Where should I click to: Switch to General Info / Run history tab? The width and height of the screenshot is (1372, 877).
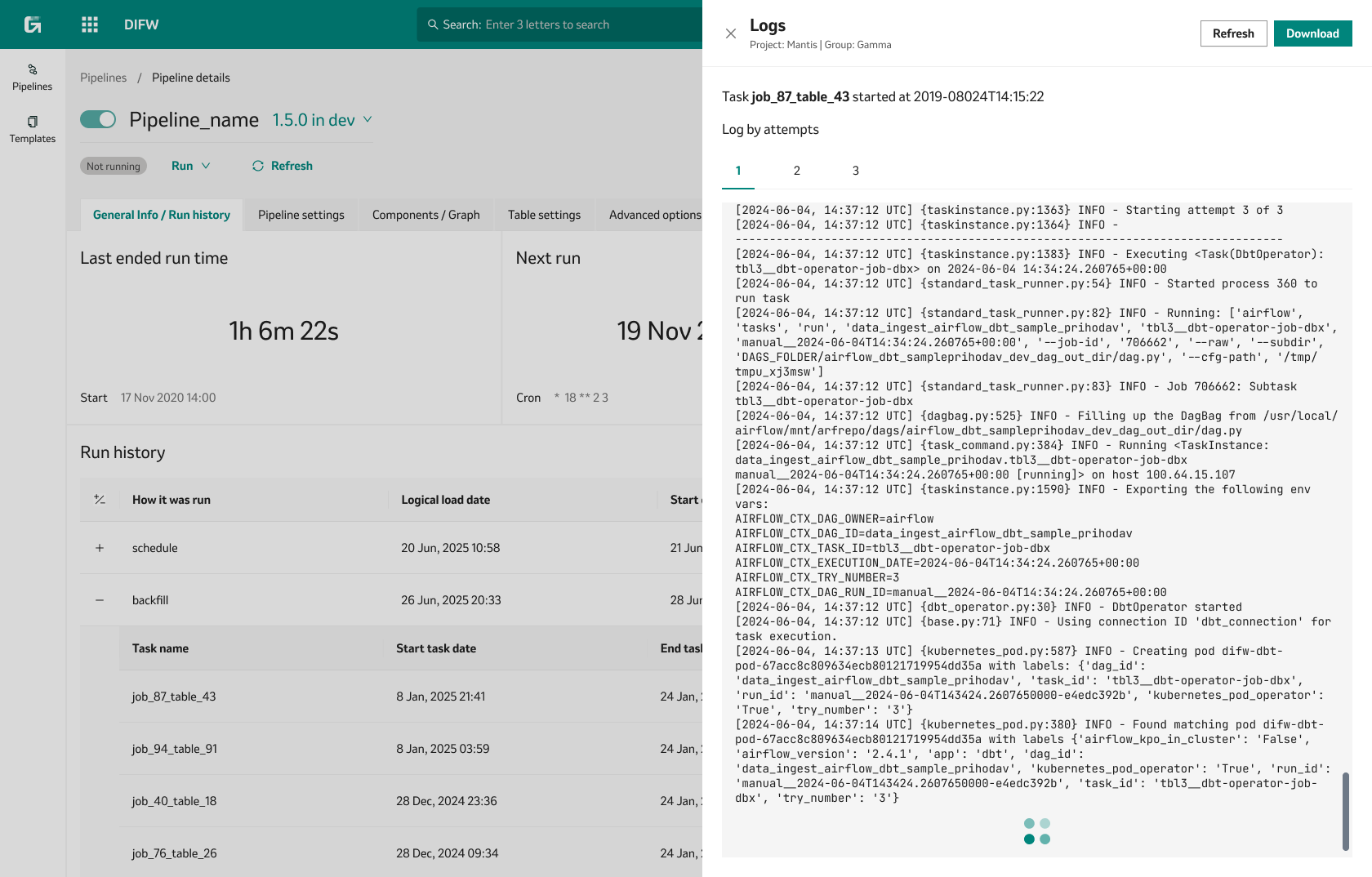pos(162,215)
